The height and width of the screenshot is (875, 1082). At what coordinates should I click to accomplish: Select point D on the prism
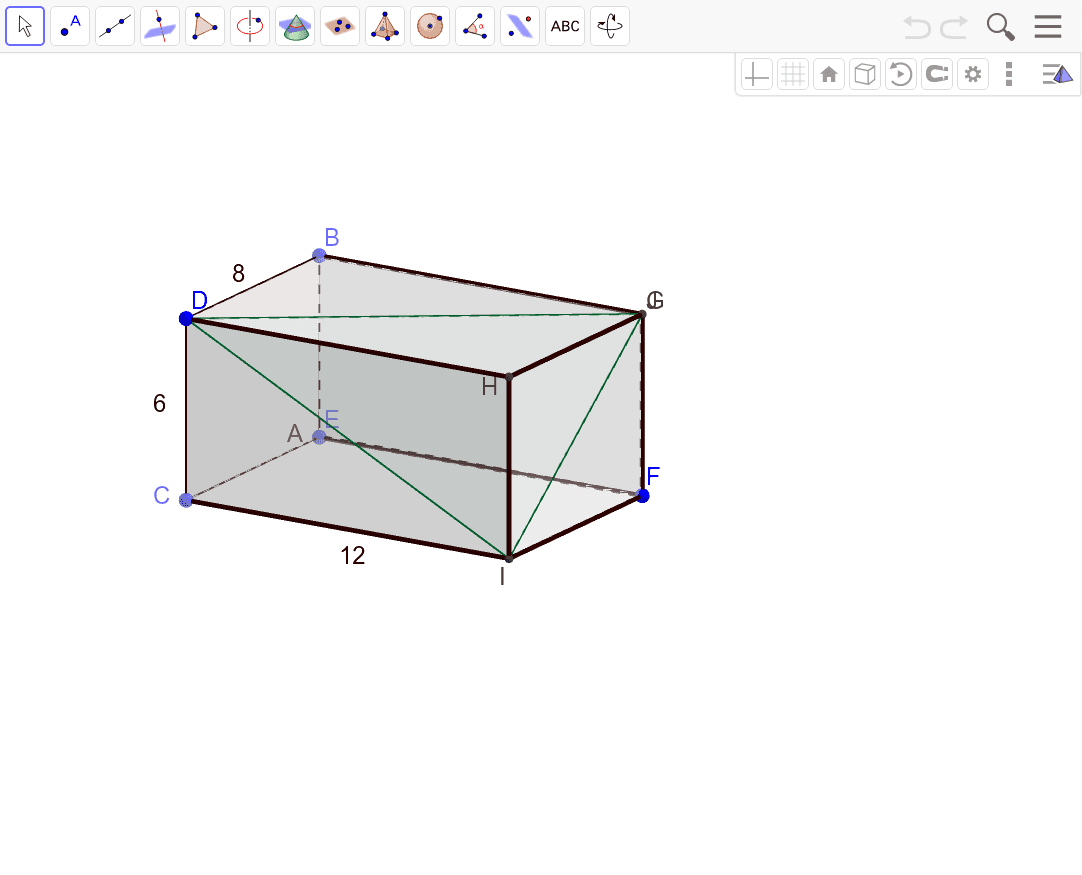(186, 318)
